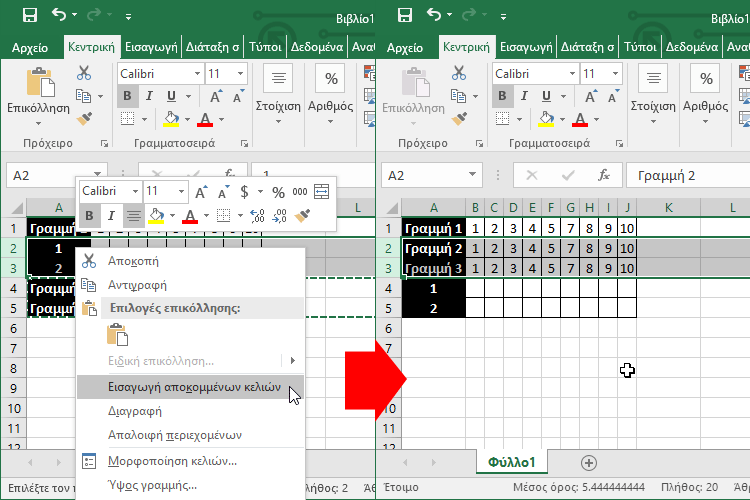Click formula bar showing Γραμμή 2
This screenshot has height=500, width=750.
tap(688, 176)
